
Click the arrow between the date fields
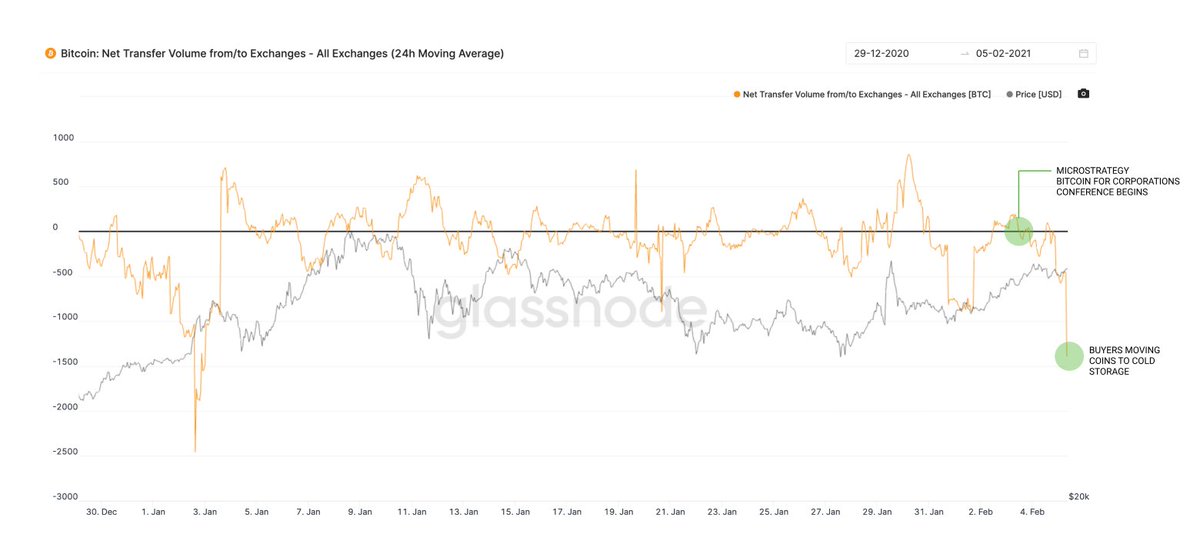tap(964, 53)
